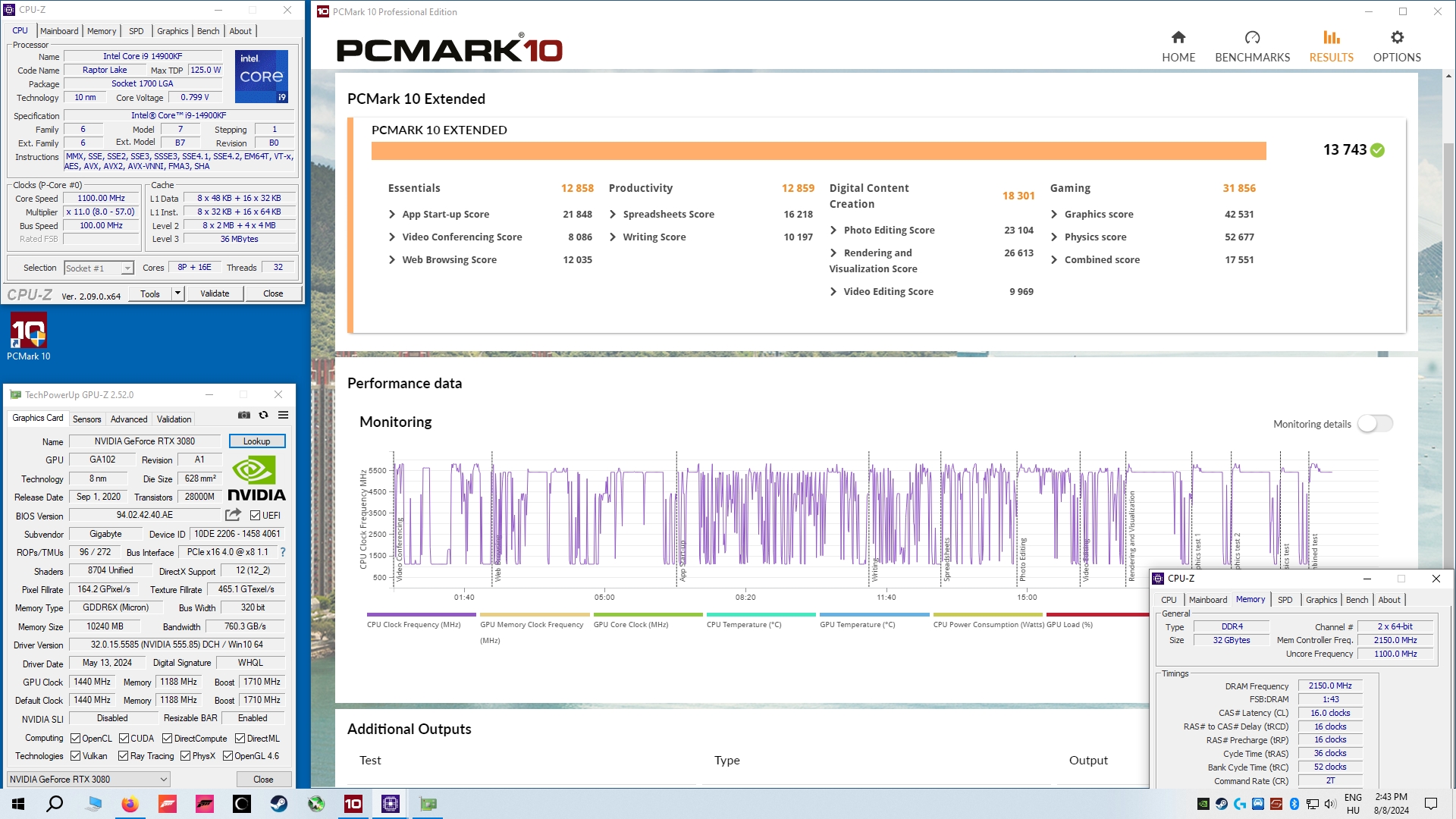Switch to Graphics tab in lower CPU-Z window
This screenshot has width=1456, height=819.
pyautogui.click(x=1322, y=600)
